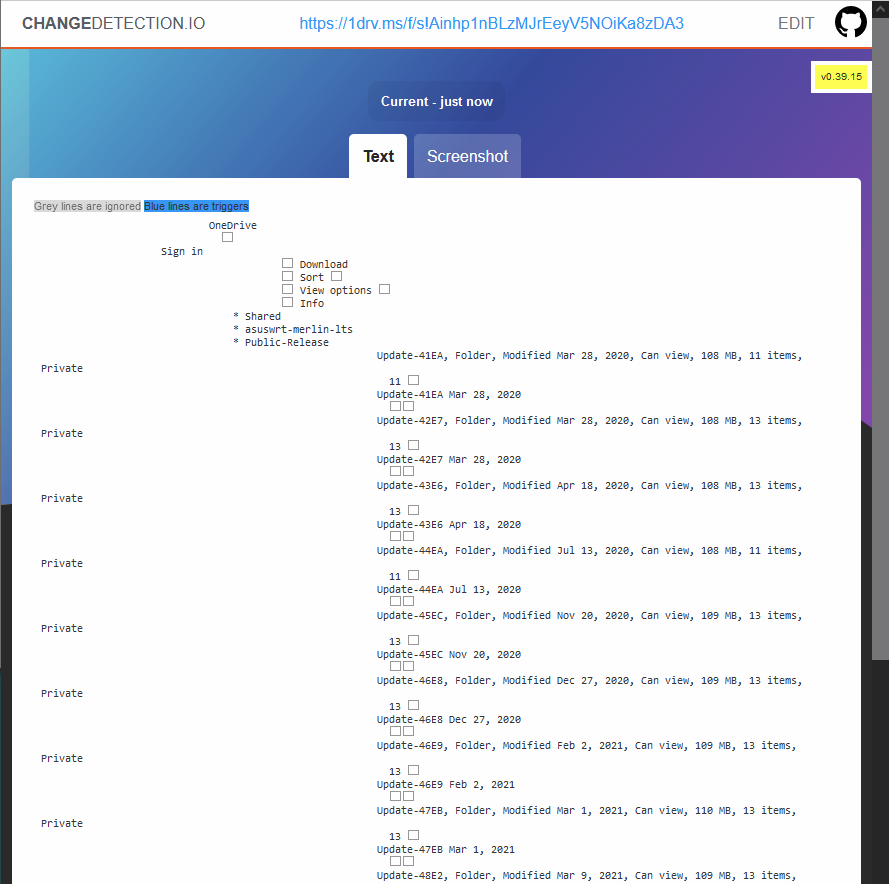Click the Info text line

[311, 303]
